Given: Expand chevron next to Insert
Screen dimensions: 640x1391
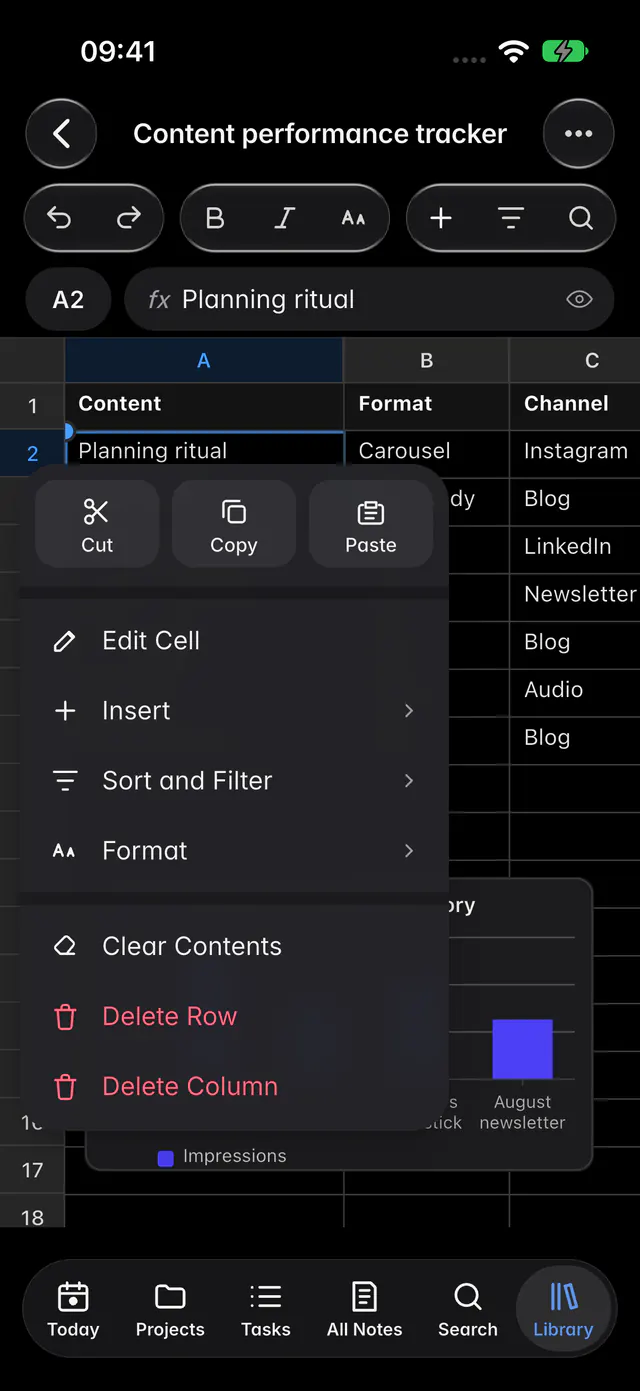Looking at the screenshot, I should pos(409,711).
